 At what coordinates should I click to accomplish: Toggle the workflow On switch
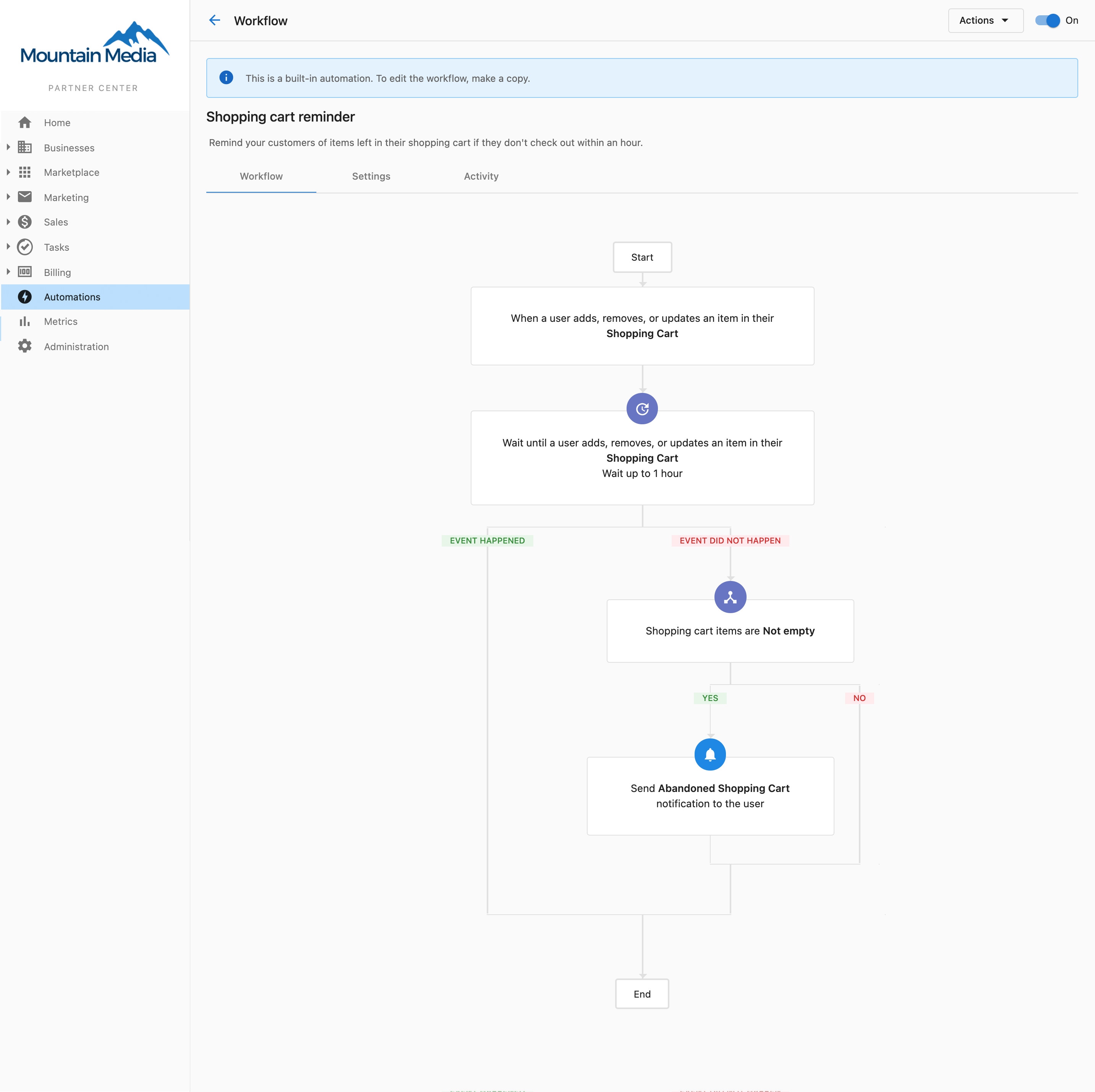[x=1047, y=20]
